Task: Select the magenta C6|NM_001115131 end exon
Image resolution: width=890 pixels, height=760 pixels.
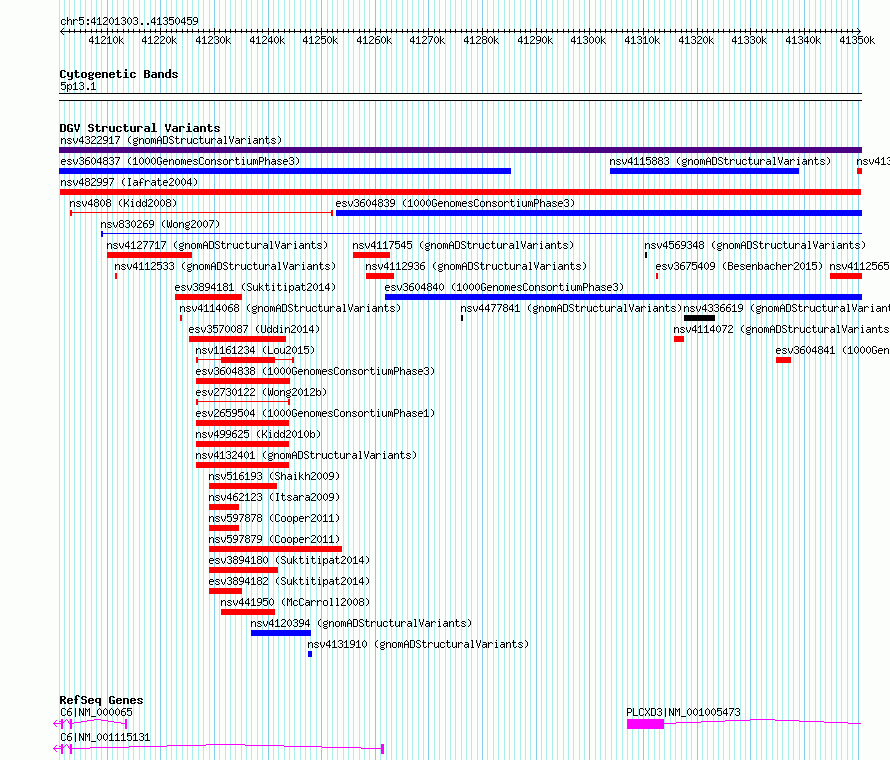Action: click(383, 749)
